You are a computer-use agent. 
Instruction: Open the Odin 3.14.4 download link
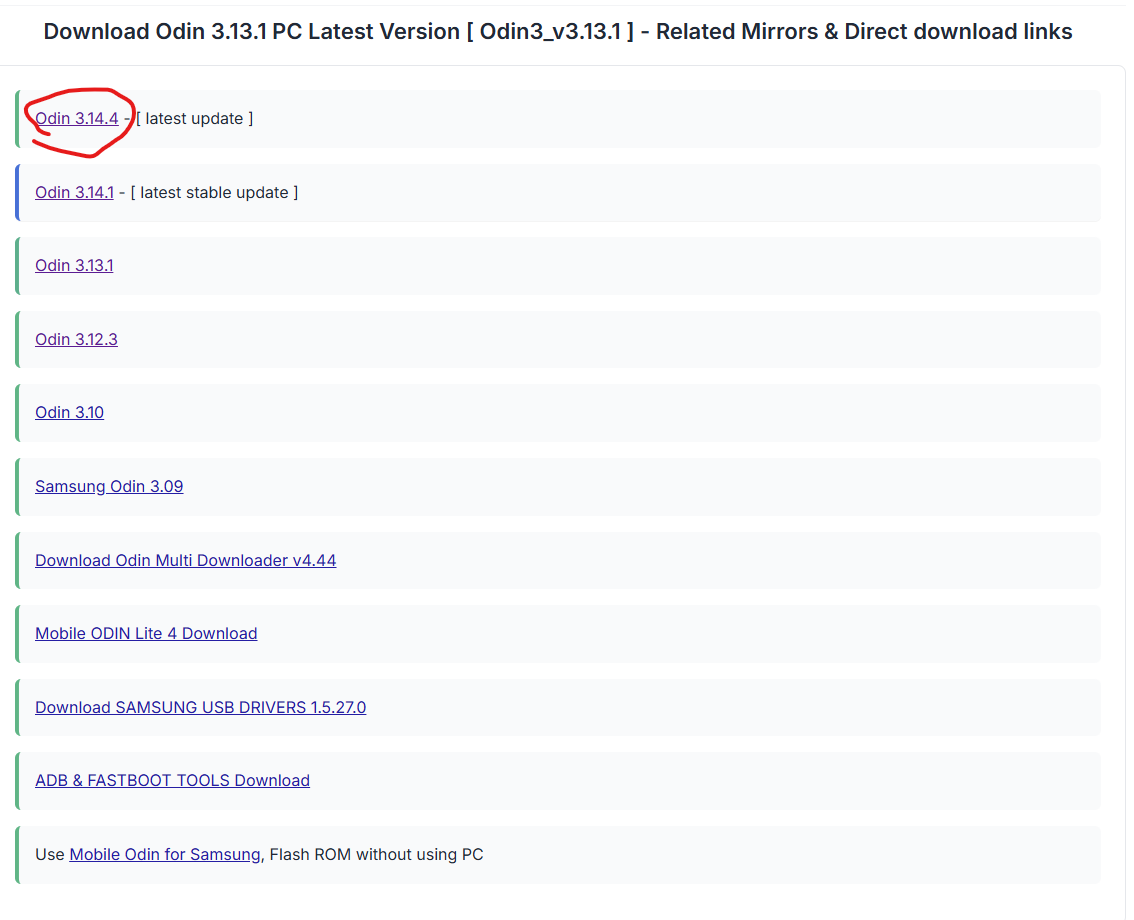(77, 119)
